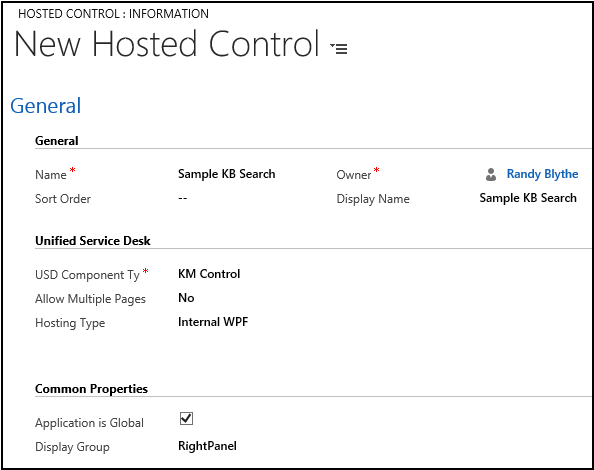Screen dimensions: 594x470
Task: Open the Randy Blythe owner link
Action: point(542,174)
